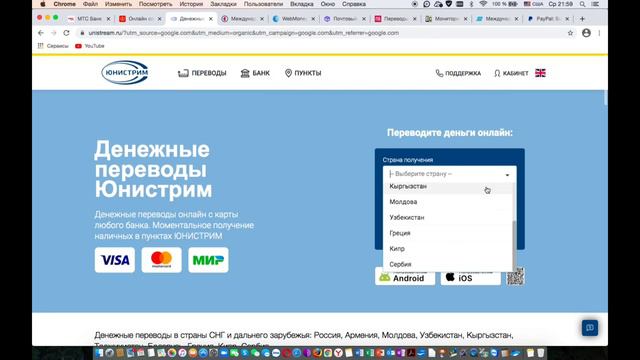The width and height of the screenshot is (640, 360).
Task: Go back with Chrome's back arrow
Action: [x=41, y=33]
